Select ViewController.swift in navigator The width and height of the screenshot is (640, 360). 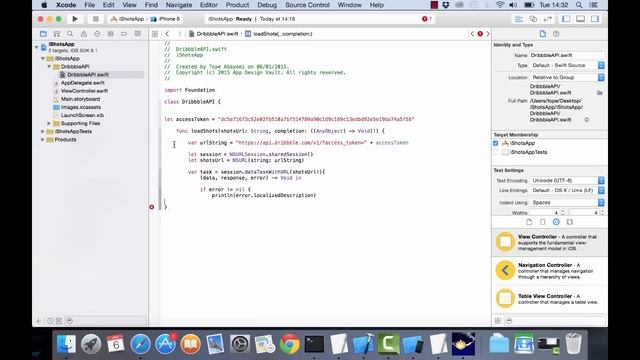(x=84, y=91)
